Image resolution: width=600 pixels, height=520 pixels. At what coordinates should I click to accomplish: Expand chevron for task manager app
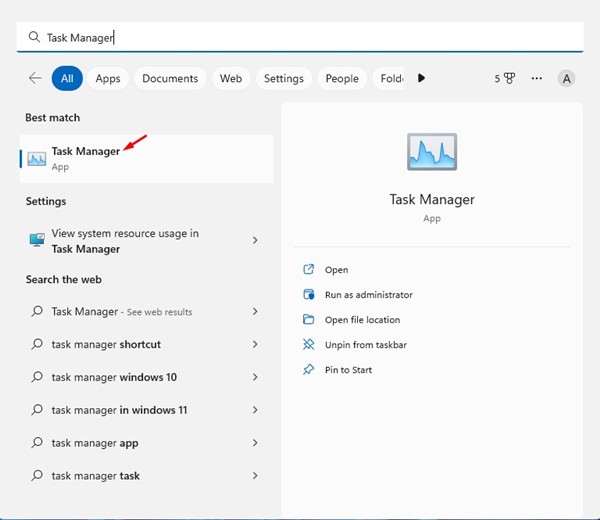coord(255,443)
